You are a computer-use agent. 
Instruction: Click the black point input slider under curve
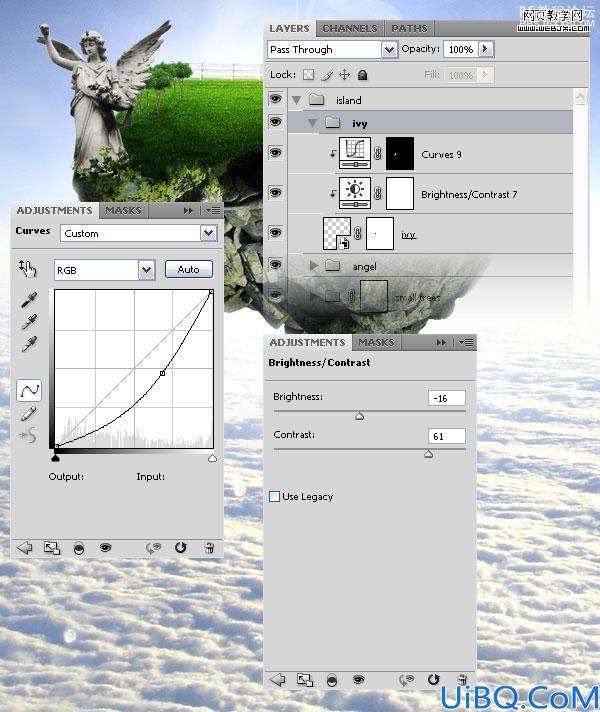(x=55, y=458)
